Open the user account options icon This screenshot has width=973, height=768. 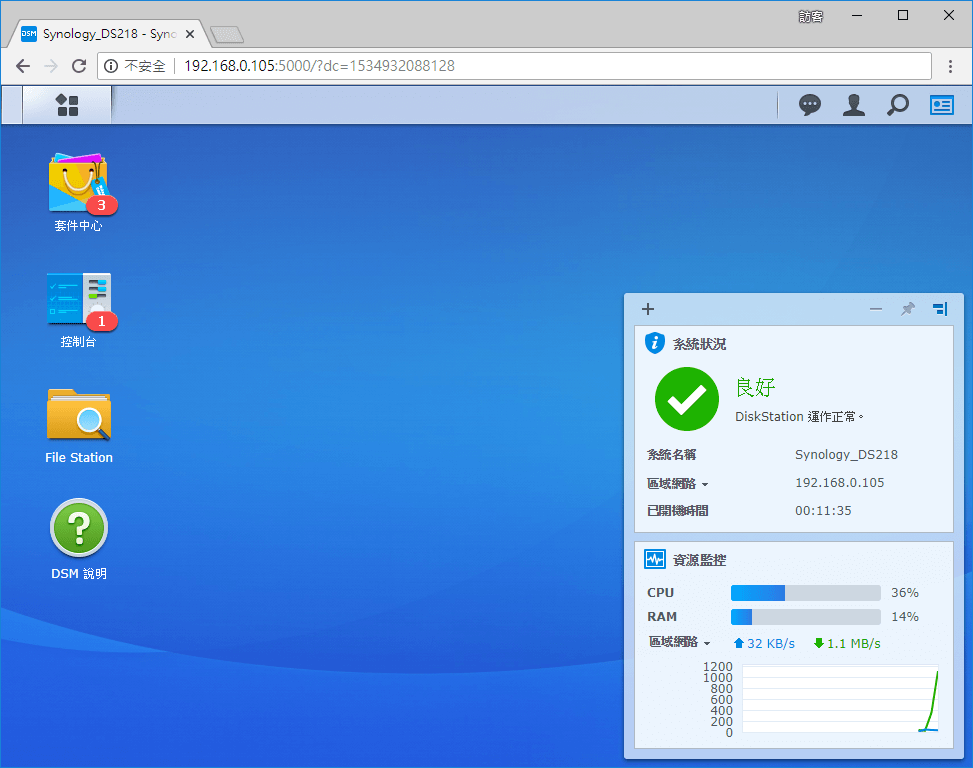(x=853, y=105)
